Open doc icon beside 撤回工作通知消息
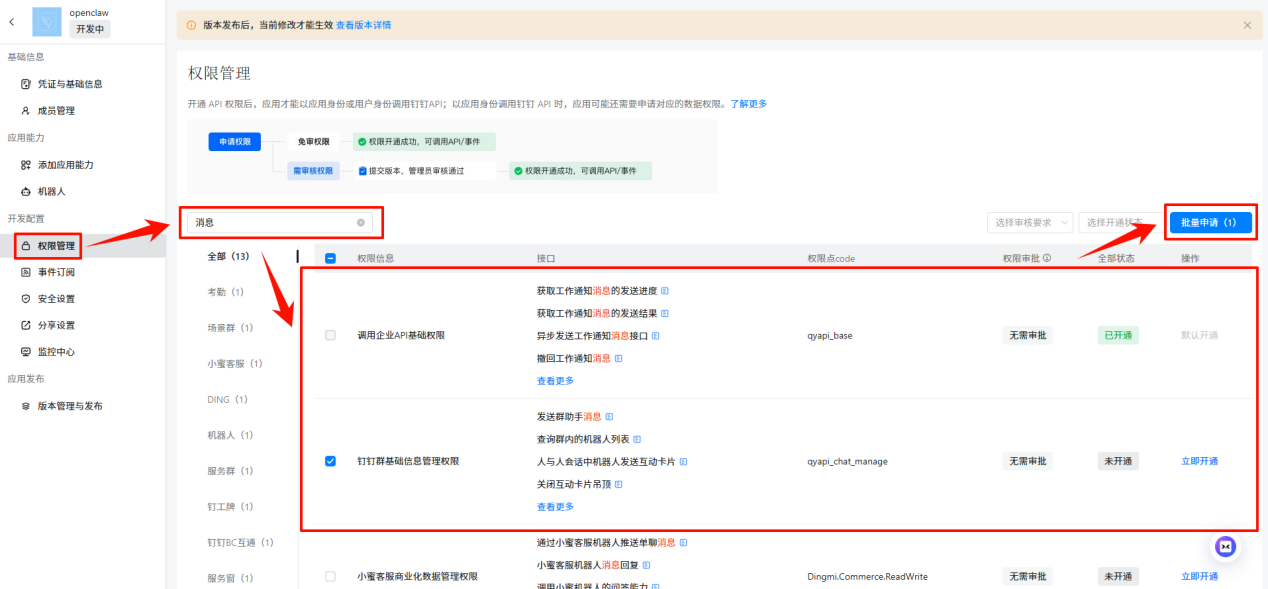This screenshot has height=589, width=1268. pos(619,358)
